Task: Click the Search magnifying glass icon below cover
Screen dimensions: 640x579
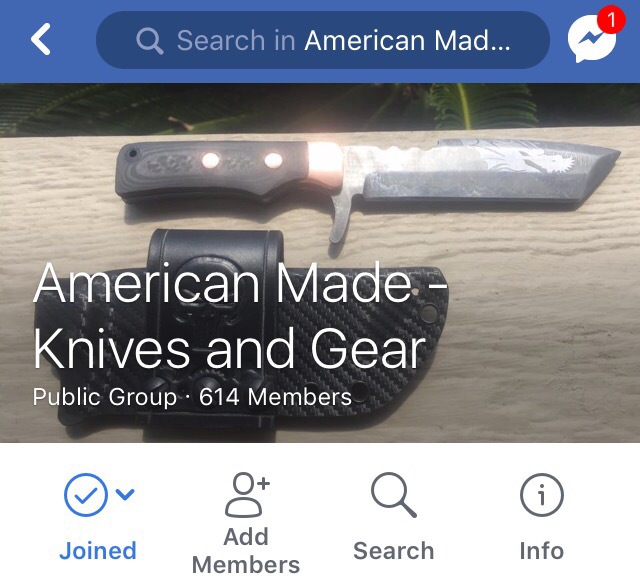Action: tap(393, 495)
